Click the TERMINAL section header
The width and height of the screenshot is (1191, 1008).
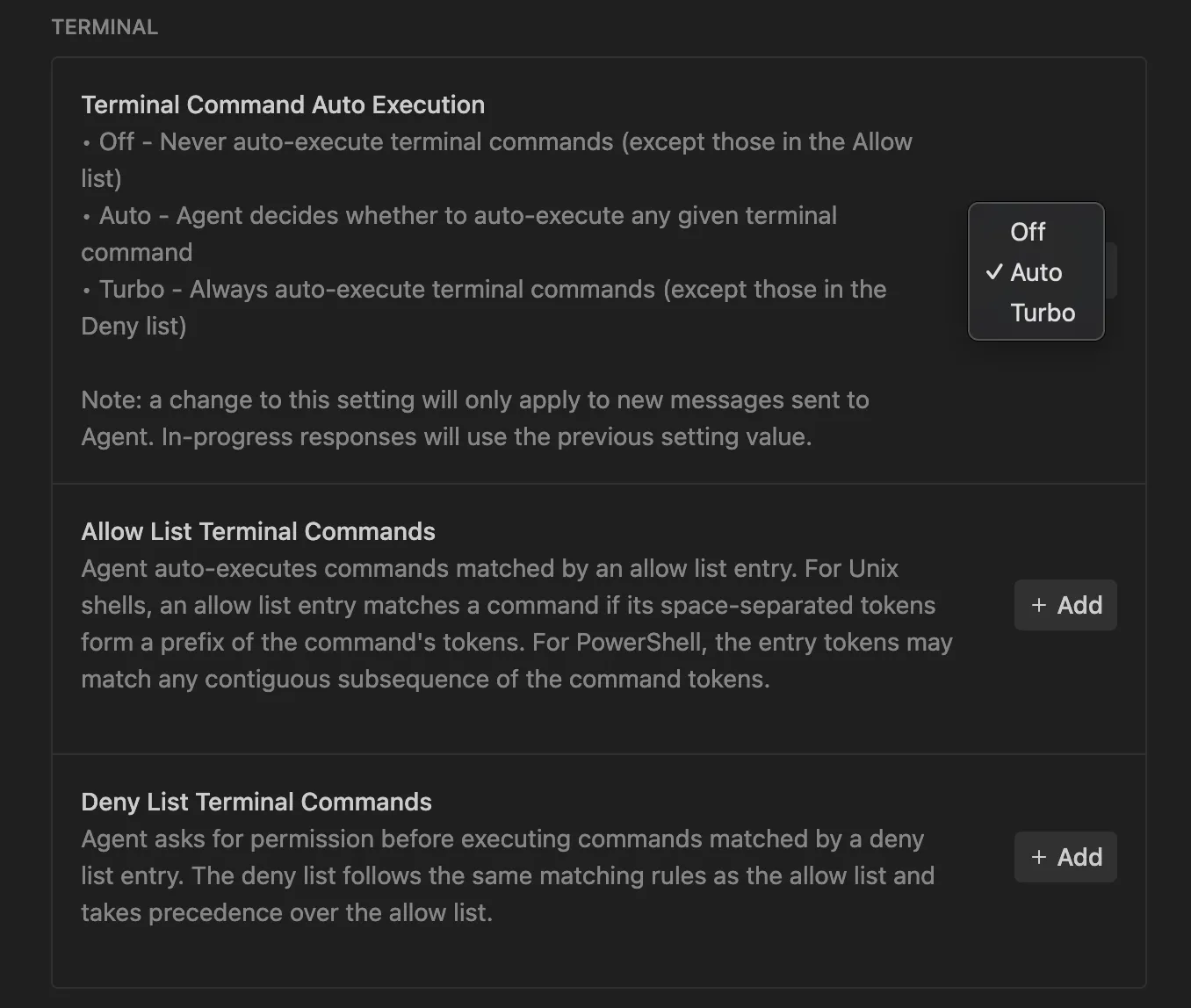tap(105, 27)
